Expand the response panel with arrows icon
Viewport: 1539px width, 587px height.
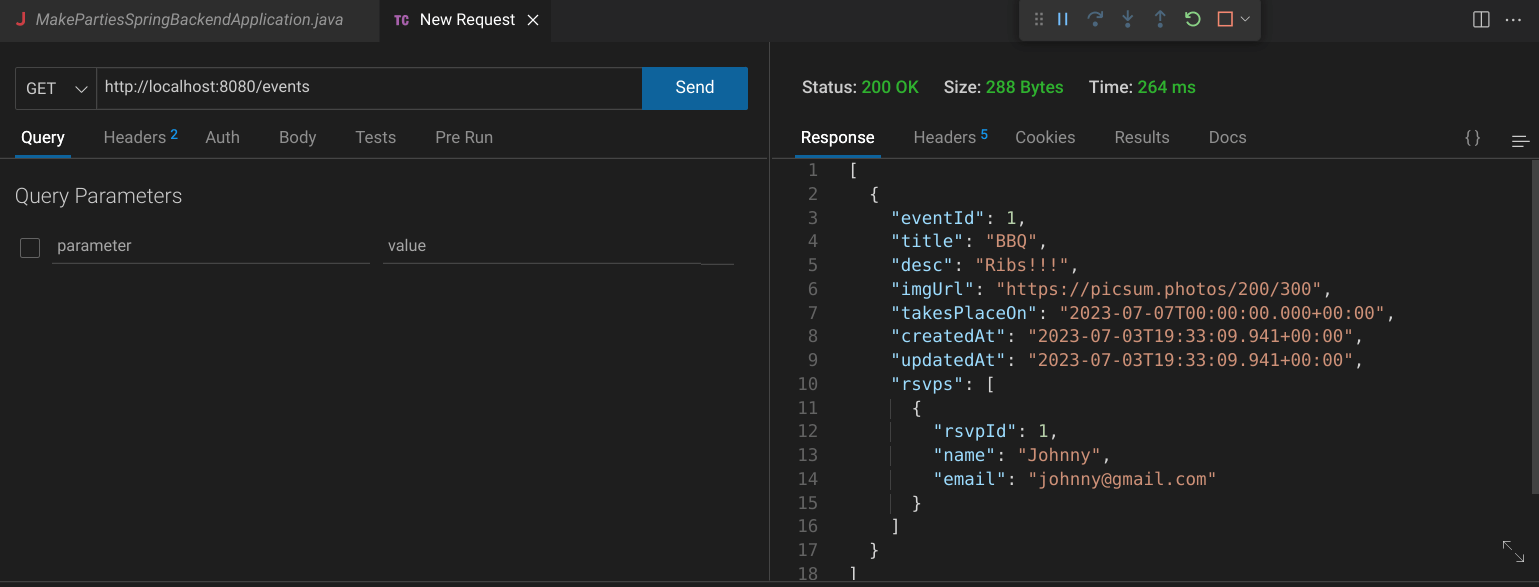[x=1513, y=551]
